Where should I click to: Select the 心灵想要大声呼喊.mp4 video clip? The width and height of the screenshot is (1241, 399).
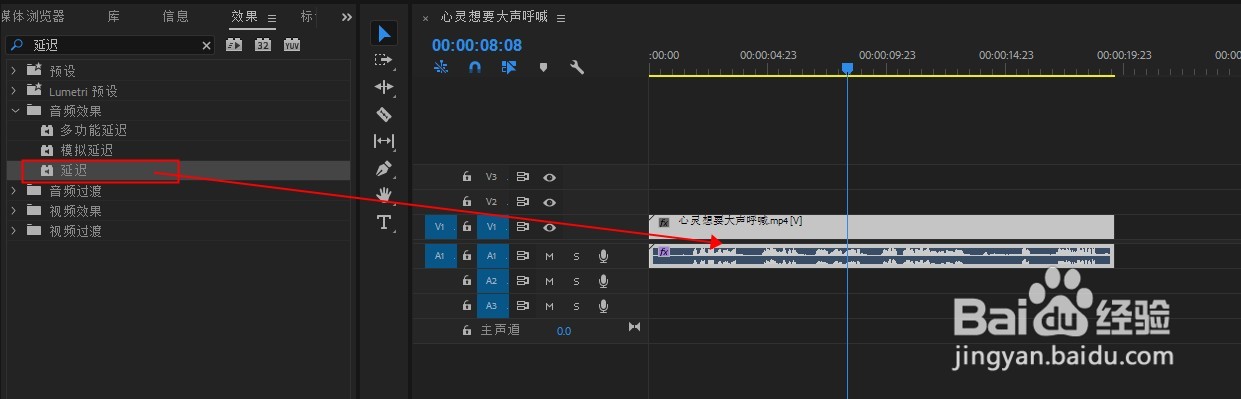[881, 226]
